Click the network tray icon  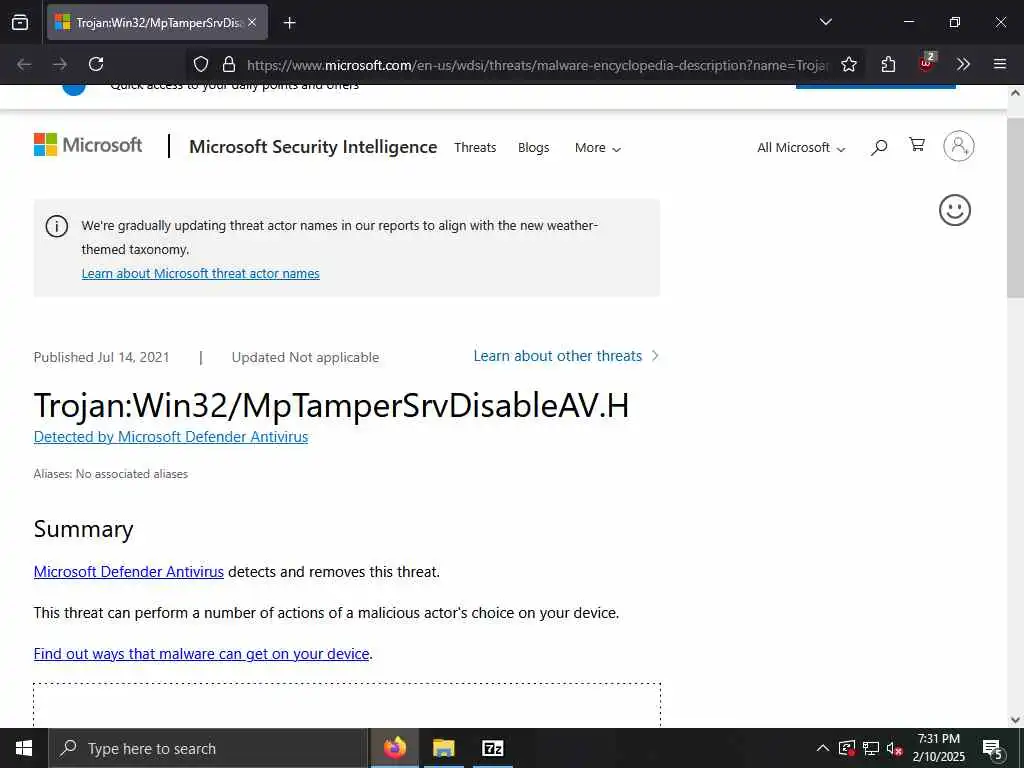click(871, 748)
